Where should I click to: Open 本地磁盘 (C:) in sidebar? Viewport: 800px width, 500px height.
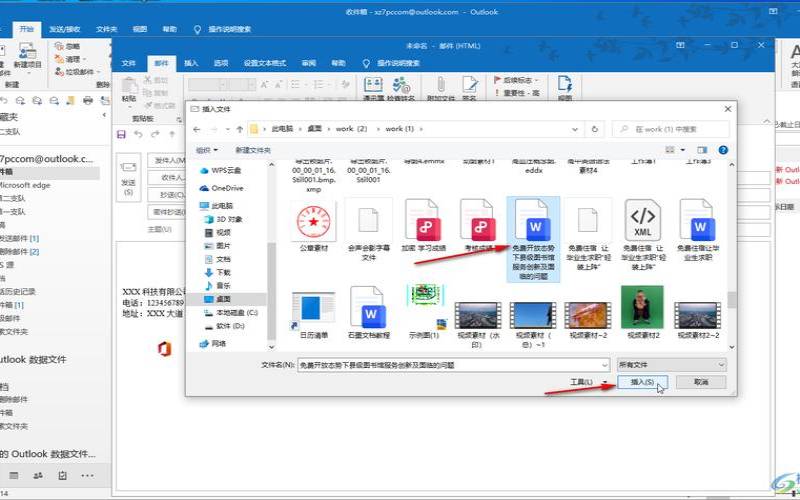point(231,312)
